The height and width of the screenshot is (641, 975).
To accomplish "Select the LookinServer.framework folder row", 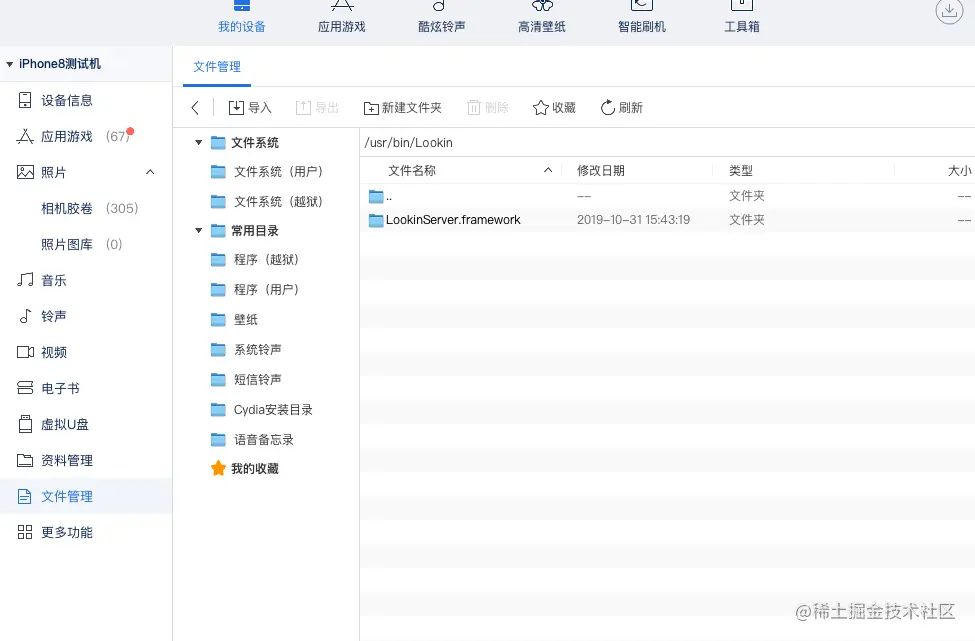I will 667,219.
